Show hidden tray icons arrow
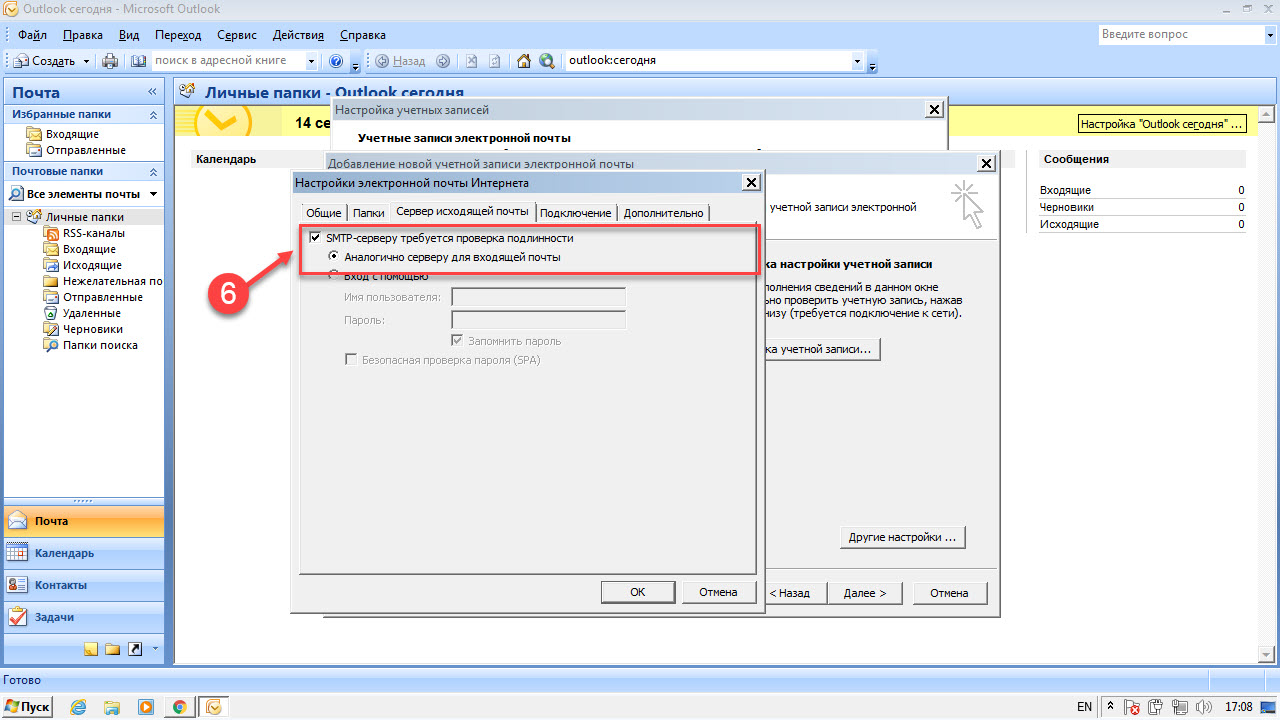Viewport: 1280px width, 720px height. (1111, 707)
